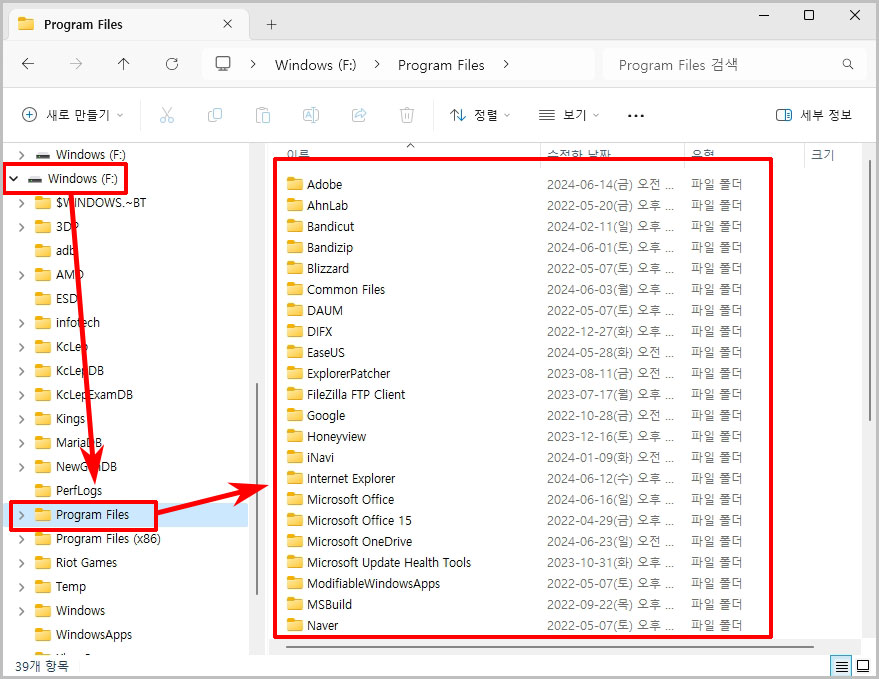Refresh the current folder view
Screen dimensions: 879x679
[x=172, y=64]
